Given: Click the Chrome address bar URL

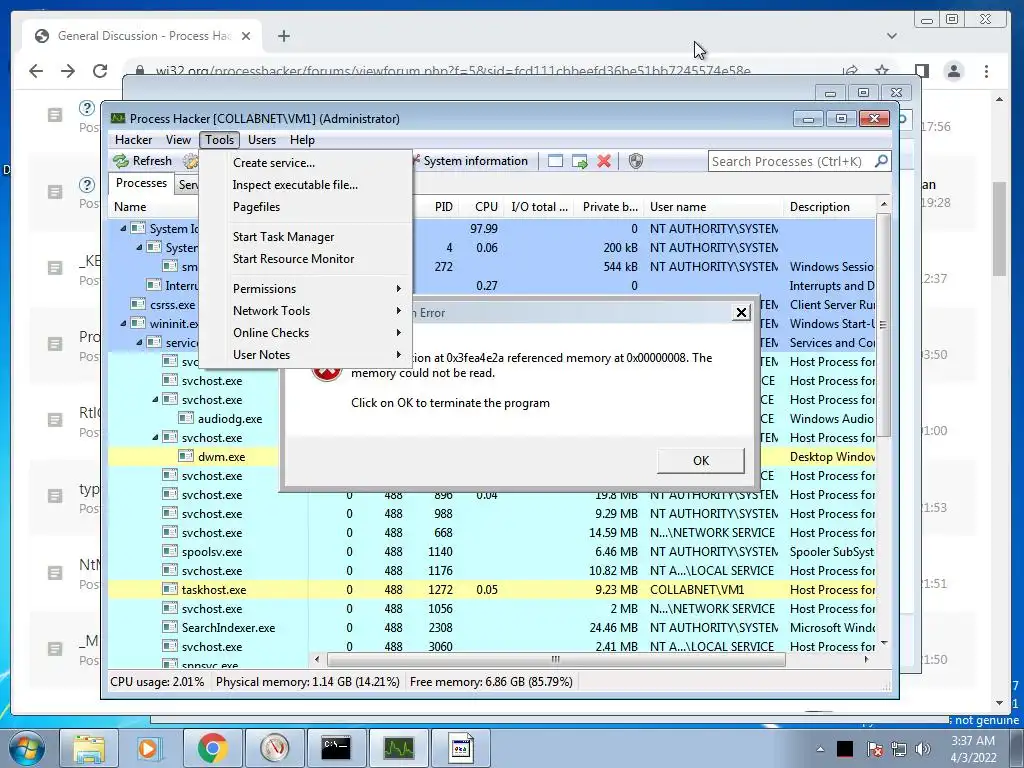Looking at the screenshot, I should coord(453,71).
